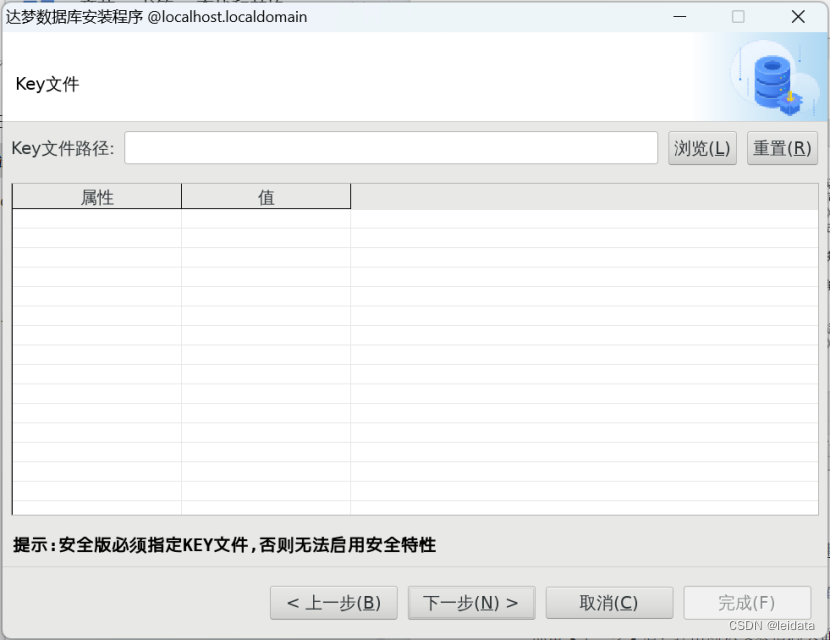Screen dimensions: 830x640
Task: Go back with 上一步(B) button
Action: click(x=333, y=602)
